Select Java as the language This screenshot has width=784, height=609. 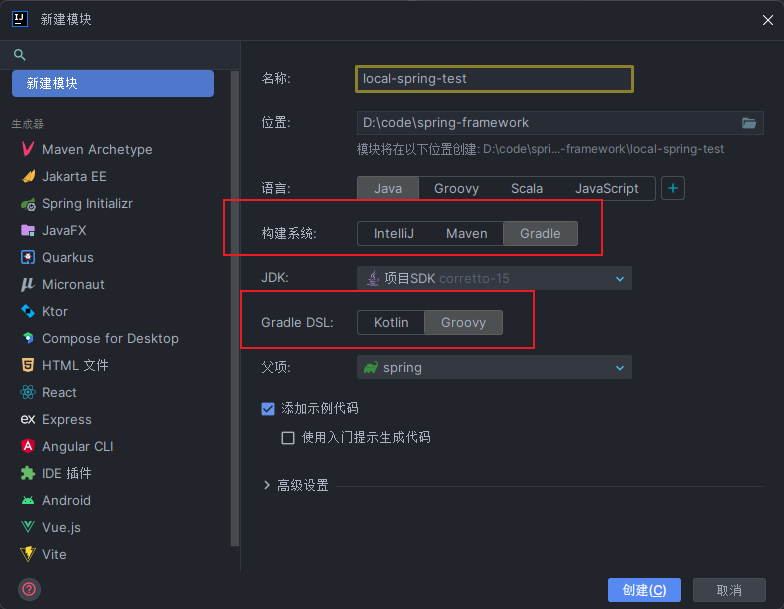[388, 188]
